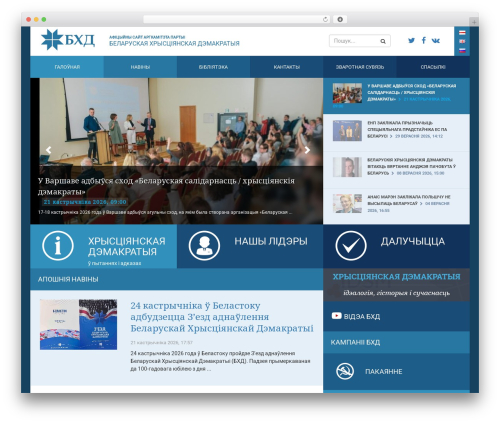Click the Апошнія навіны section heading

tap(68, 279)
